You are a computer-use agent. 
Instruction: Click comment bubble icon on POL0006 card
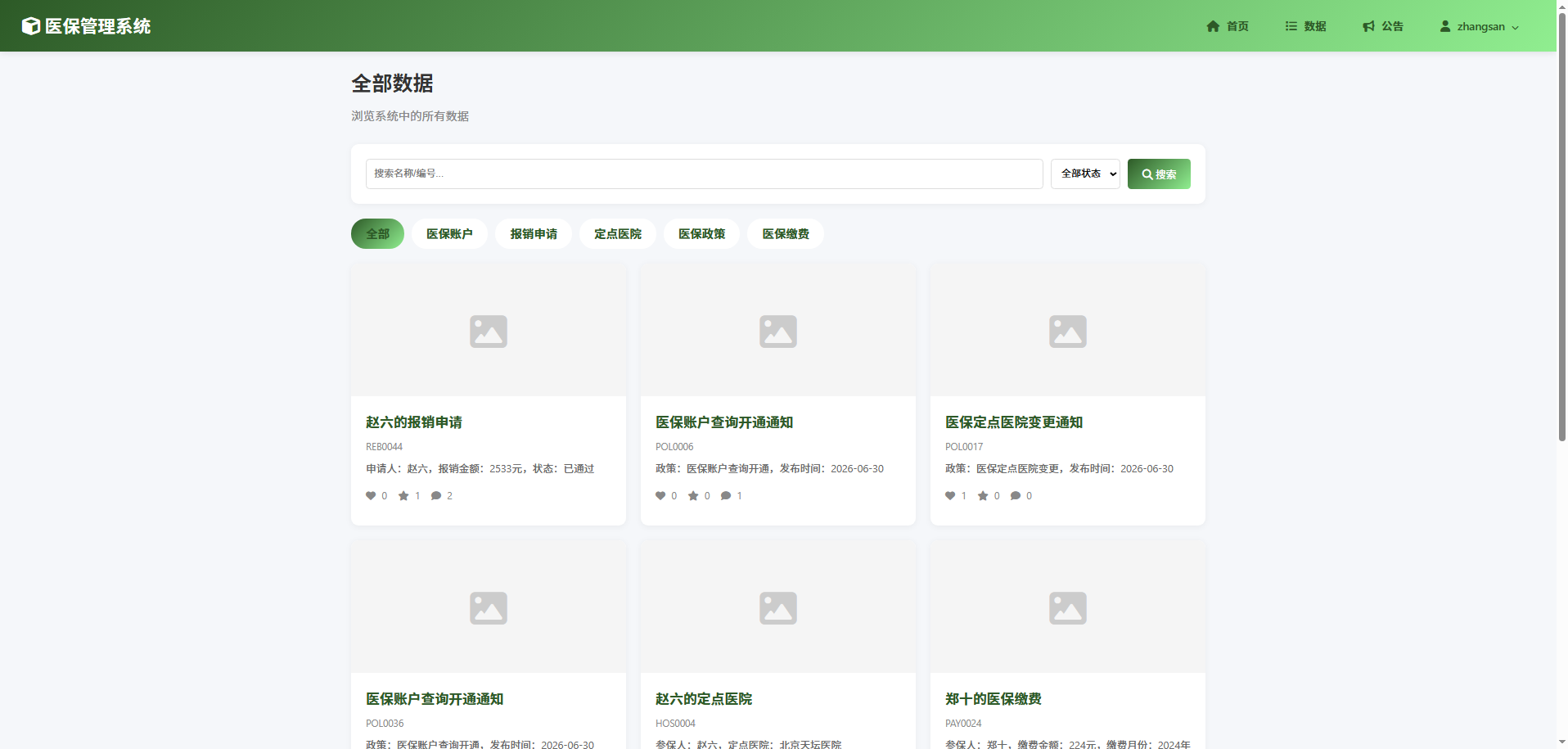726,495
